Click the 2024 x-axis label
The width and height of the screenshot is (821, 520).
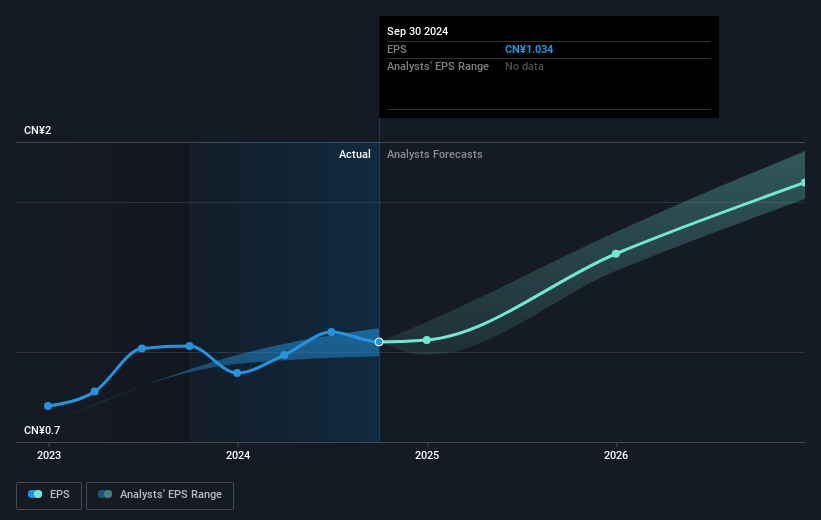click(238, 456)
